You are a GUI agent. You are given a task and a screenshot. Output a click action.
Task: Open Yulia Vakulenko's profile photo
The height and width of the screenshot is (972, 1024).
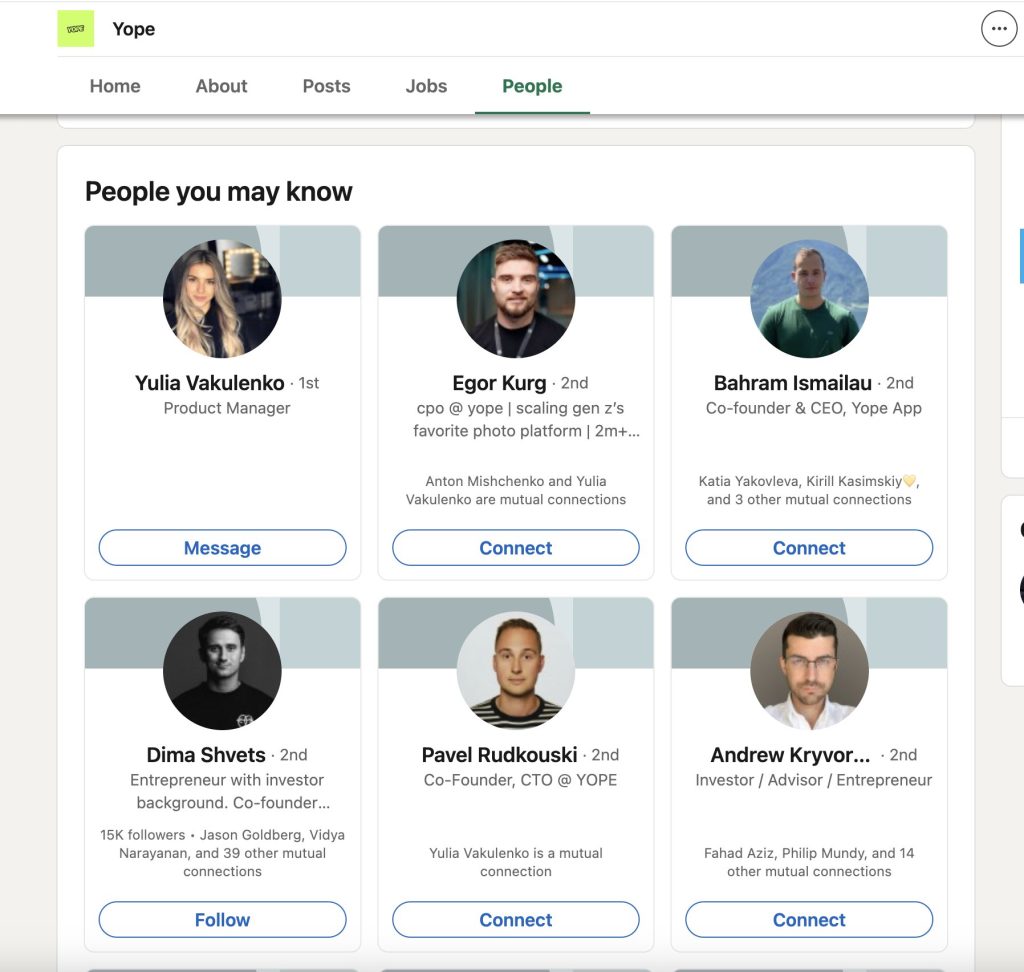pyautogui.click(x=222, y=298)
